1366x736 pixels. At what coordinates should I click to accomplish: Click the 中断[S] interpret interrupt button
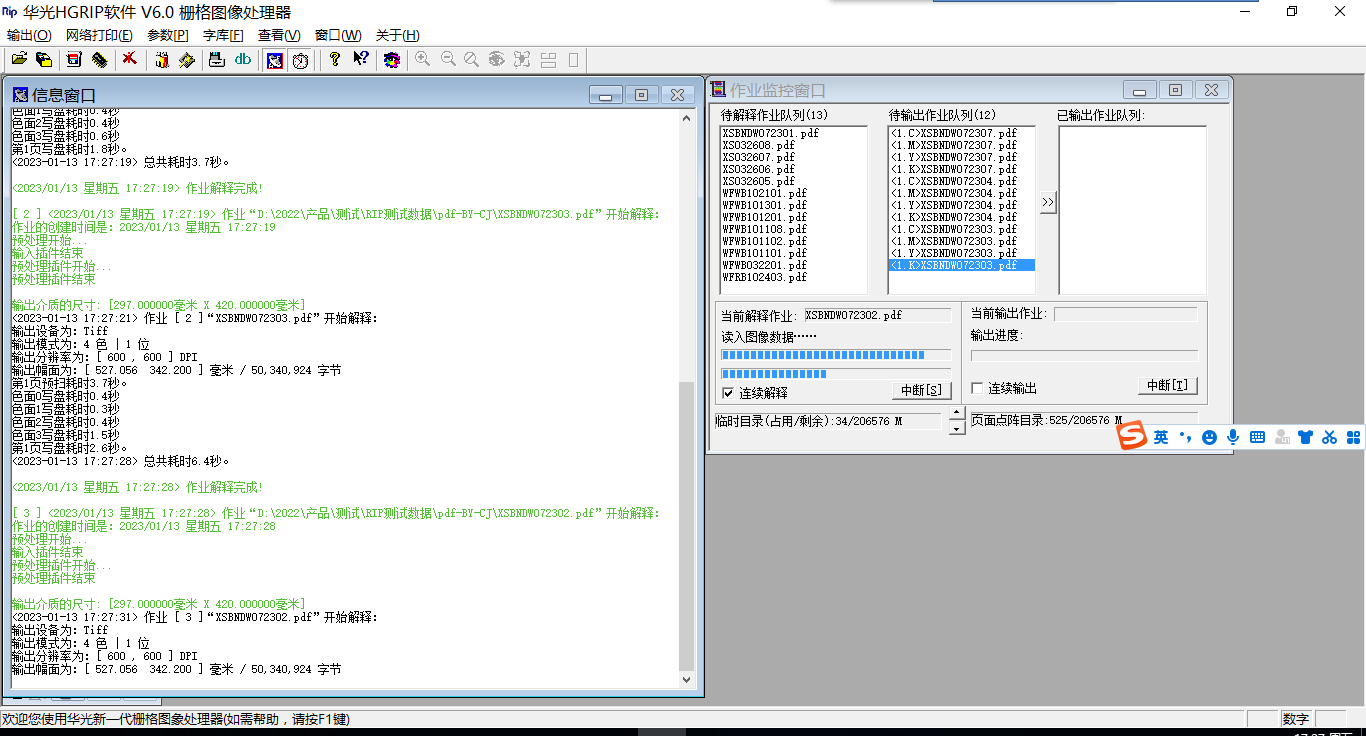click(x=921, y=390)
